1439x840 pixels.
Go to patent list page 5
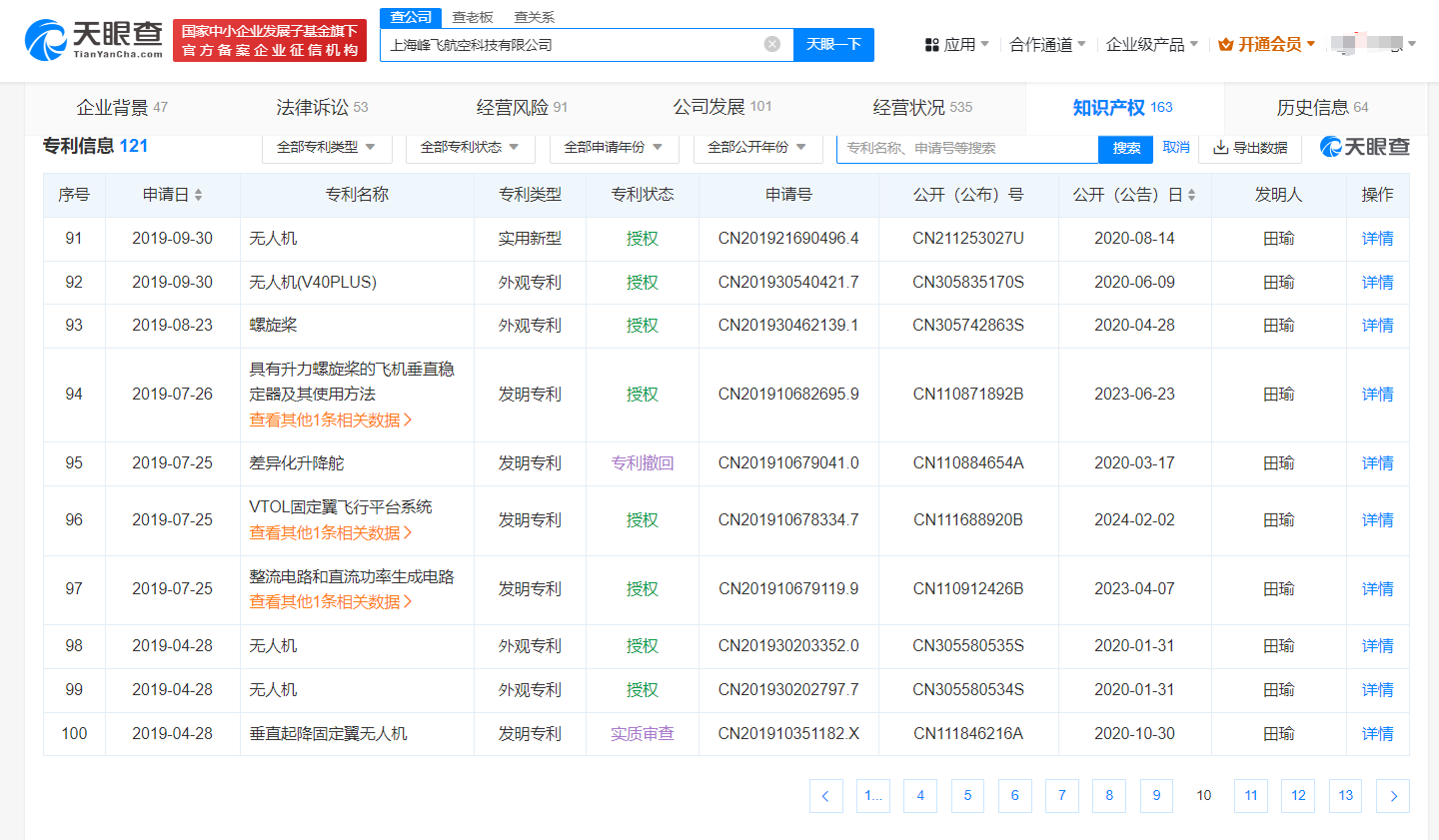click(967, 796)
